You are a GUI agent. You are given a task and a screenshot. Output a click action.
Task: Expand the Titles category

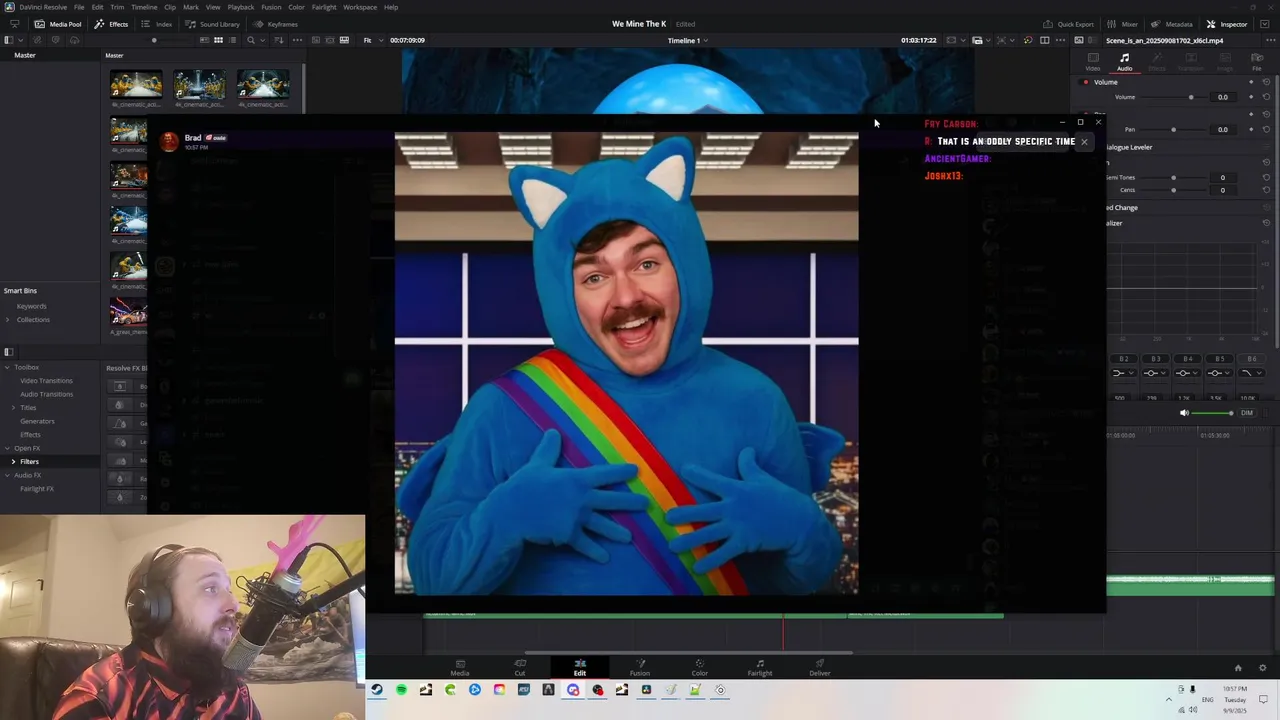pos(14,408)
